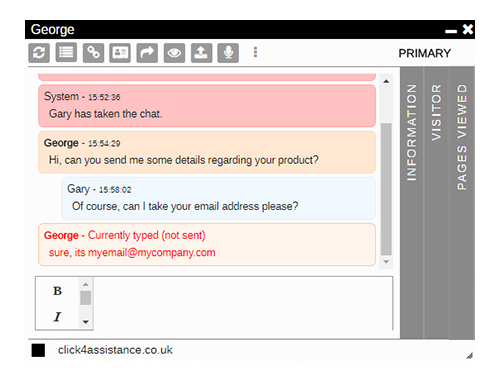
Task: Click the chat scrollbar up arrow
Action: [386, 81]
